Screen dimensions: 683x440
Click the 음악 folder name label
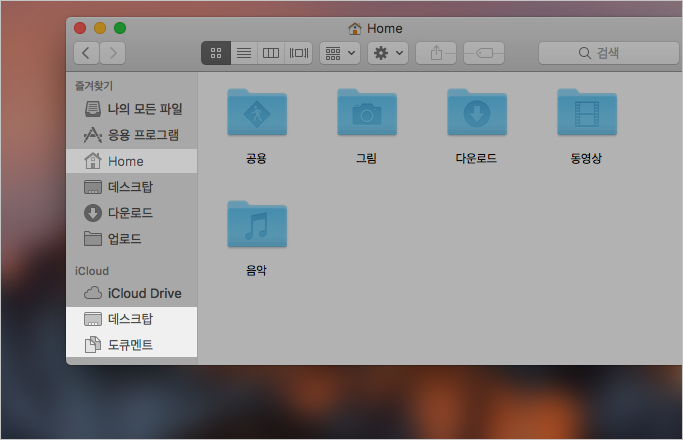pyautogui.click(x=256, y=271)
